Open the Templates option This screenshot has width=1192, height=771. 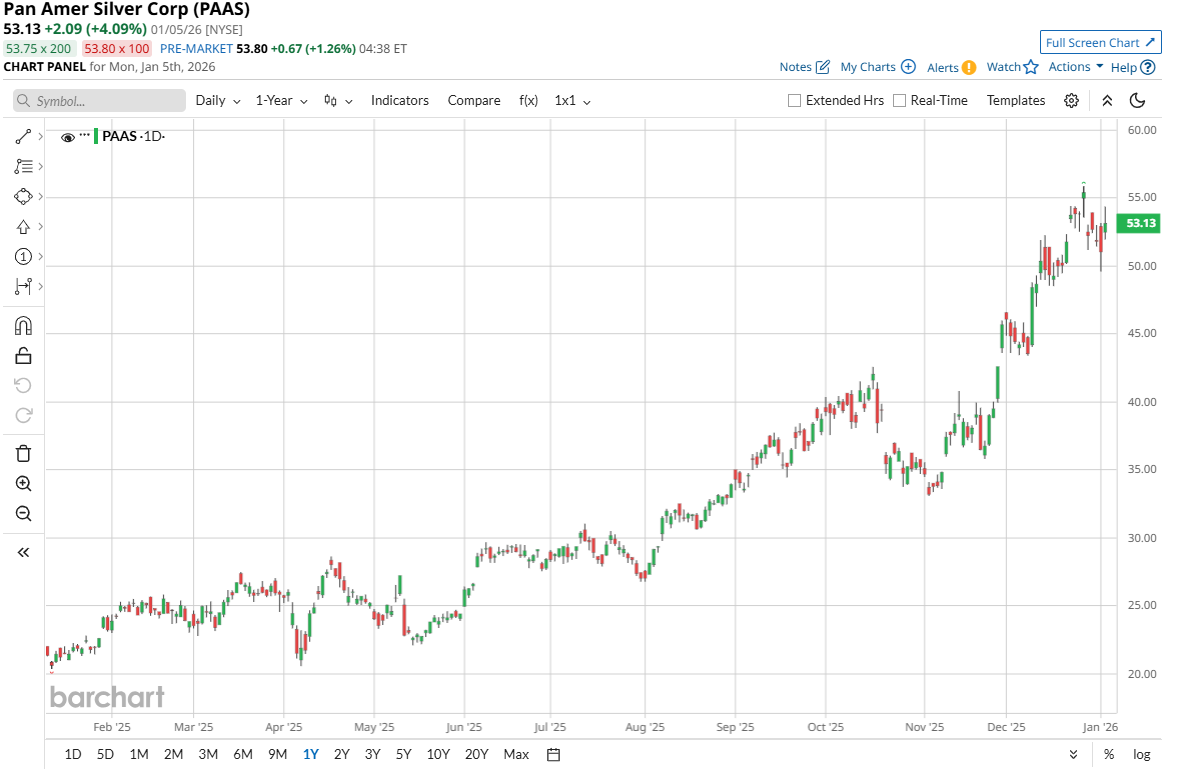(1015, 101)
